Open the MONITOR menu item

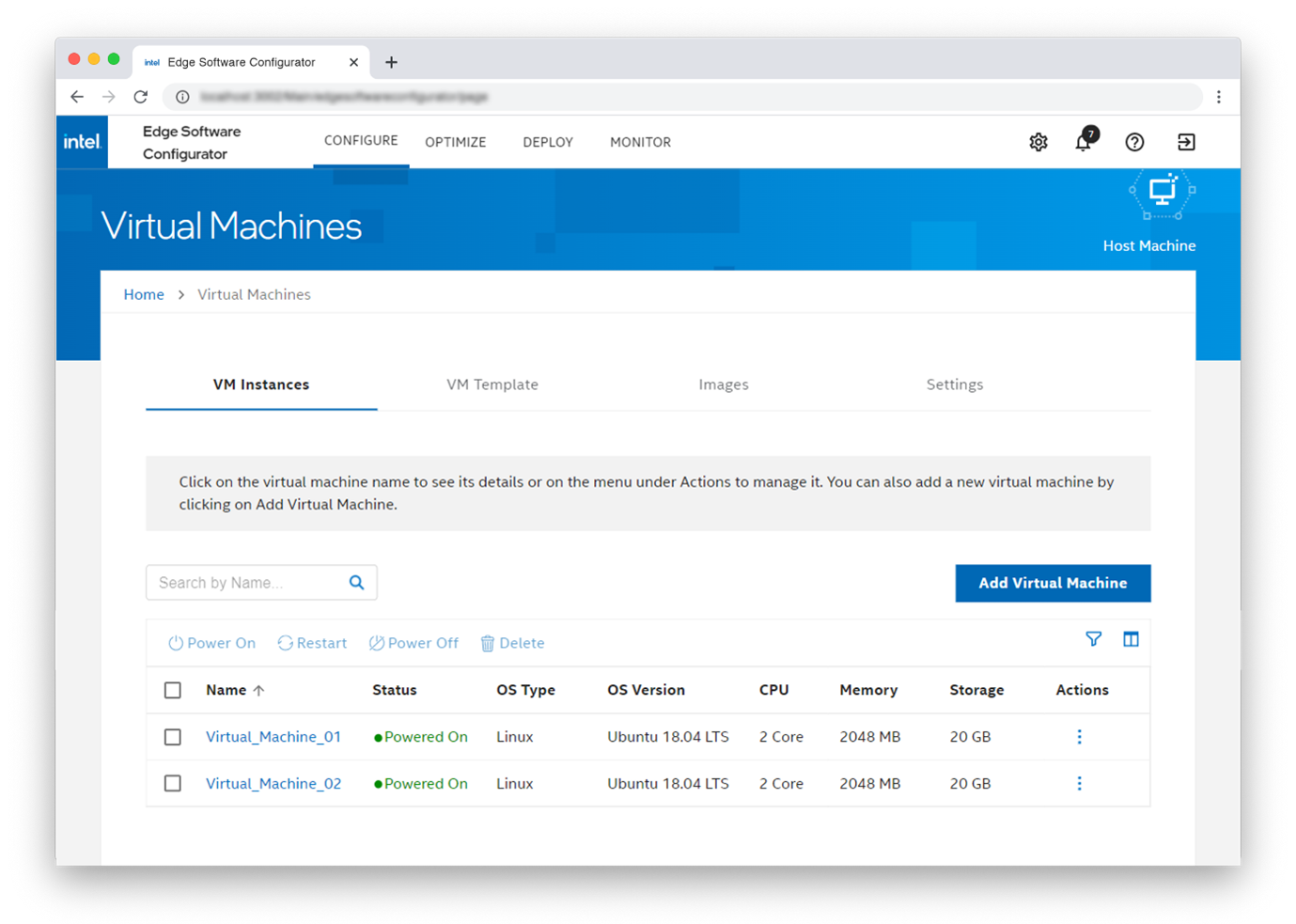click(x=640, y=142)
